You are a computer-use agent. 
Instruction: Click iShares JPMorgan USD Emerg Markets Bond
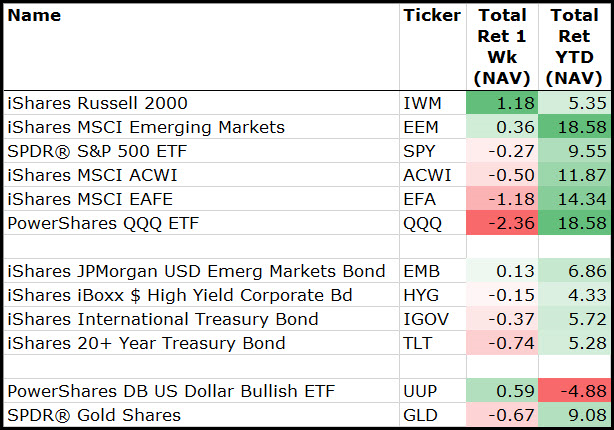tap(196, 271)
